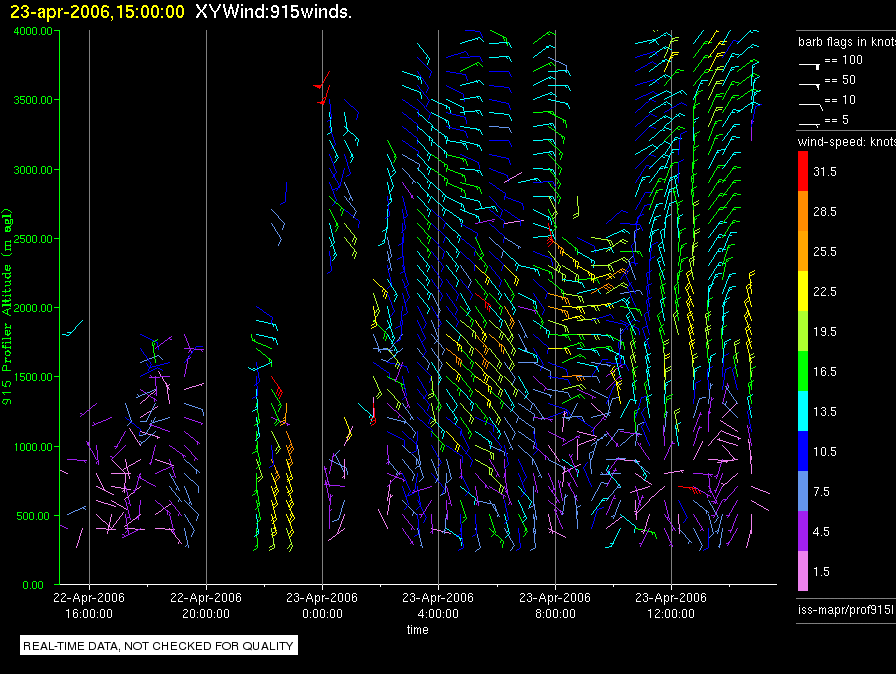
Task: Click the '23-Apr-2006 12:00:00' time axis label
Action: [x=671, y=605]
